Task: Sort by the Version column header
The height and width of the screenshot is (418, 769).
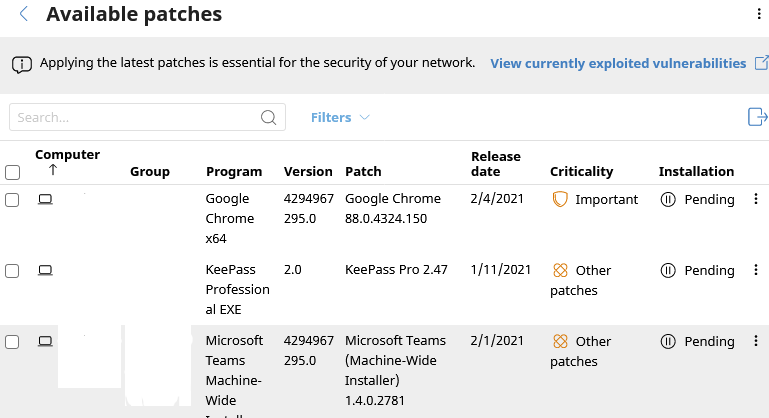Action: [x=308, y=171]
